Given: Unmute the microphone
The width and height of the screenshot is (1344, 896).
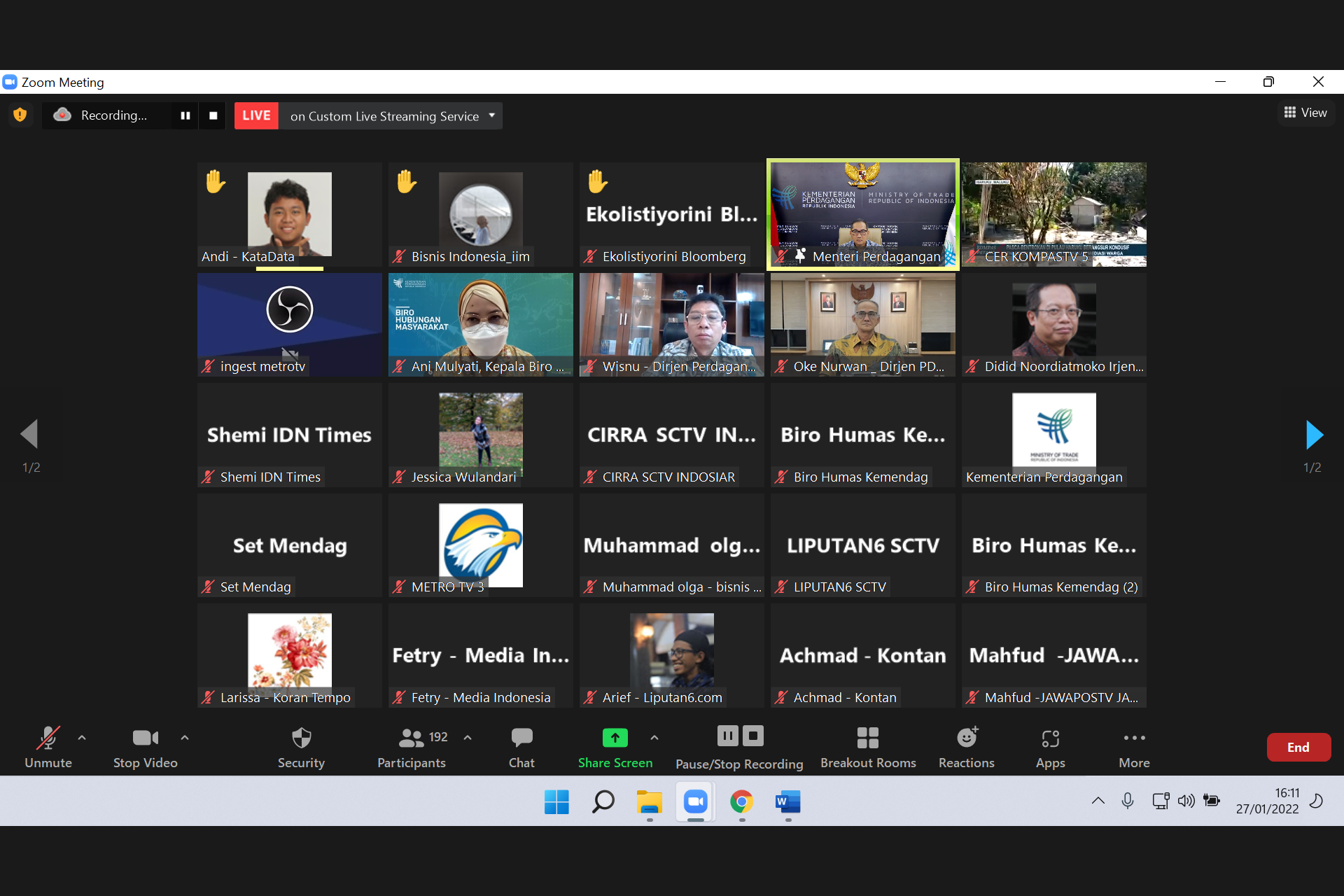Looking at the screenshot, I should [x=48, y=746].
